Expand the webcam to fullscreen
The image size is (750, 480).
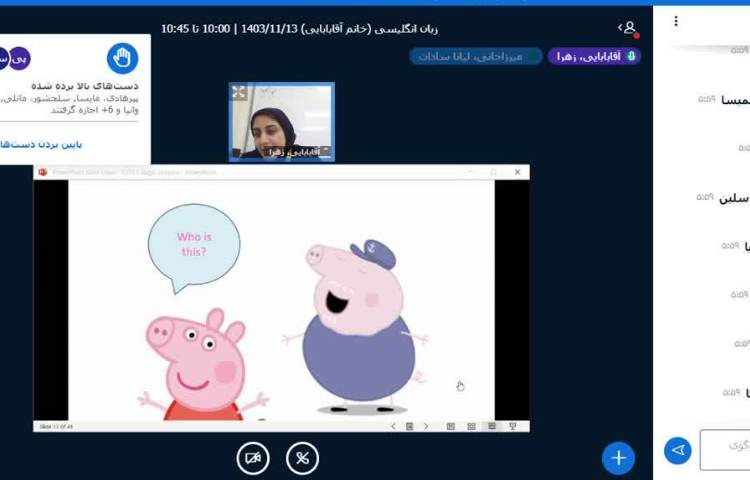click(x=239, y=92)
